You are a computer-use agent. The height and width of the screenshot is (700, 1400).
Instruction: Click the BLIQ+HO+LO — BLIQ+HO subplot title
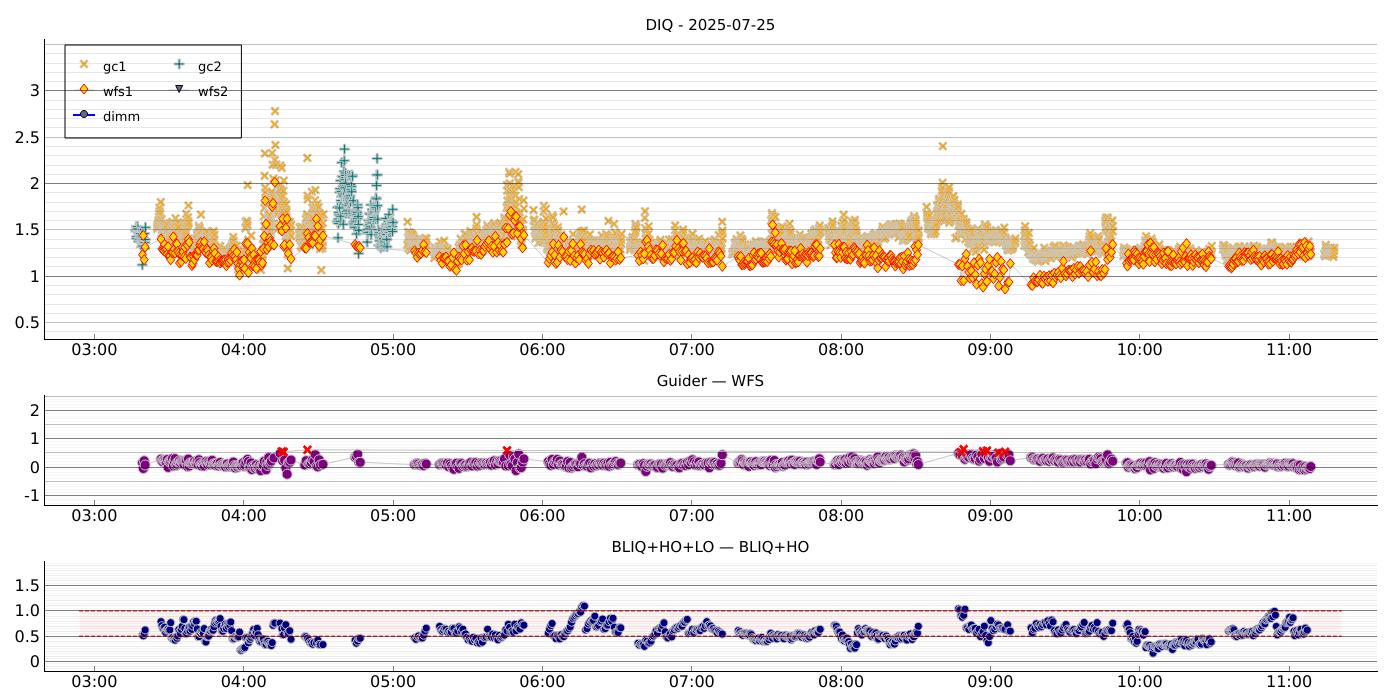pyautogui.click(x=710, y=547)
